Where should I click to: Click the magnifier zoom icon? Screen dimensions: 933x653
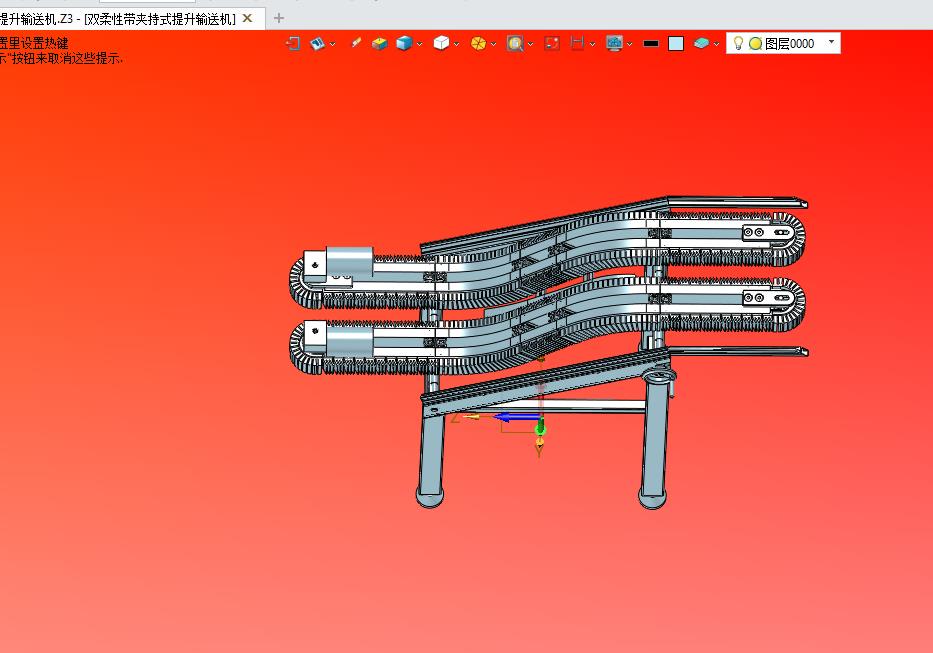tap(515, 43)
